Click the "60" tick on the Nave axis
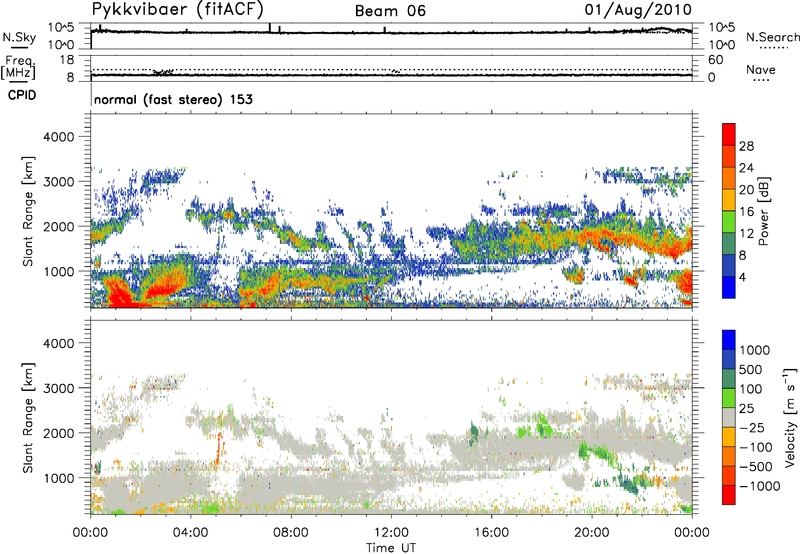This screenshot has height=554, width=800. [x=716, y=60]
